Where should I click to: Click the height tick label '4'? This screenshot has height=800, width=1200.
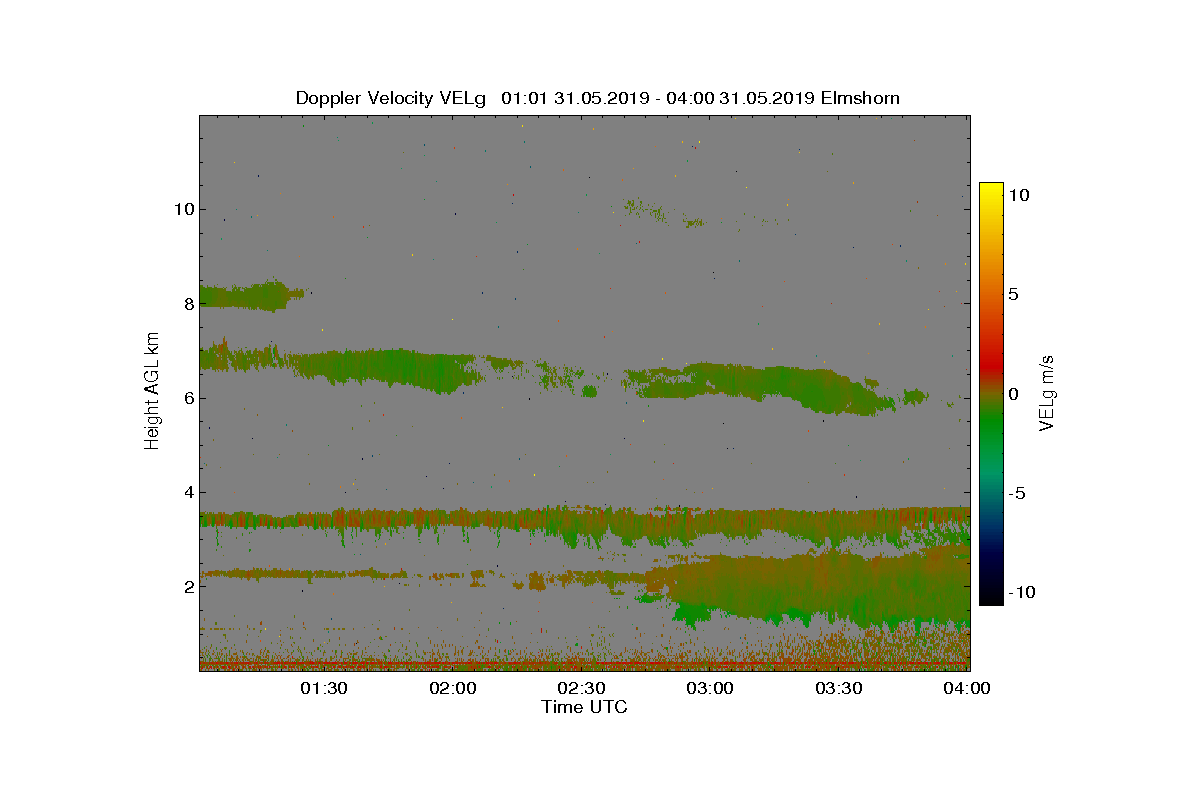[188, 492]
